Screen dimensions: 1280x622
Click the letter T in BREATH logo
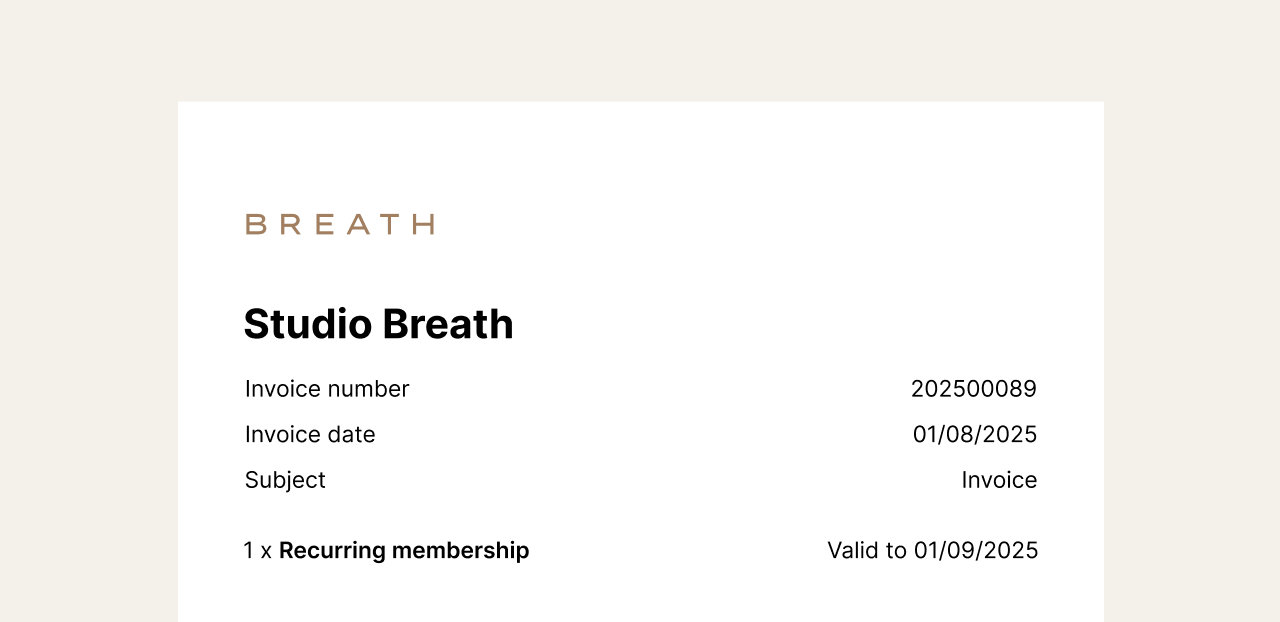pos(392,224)
